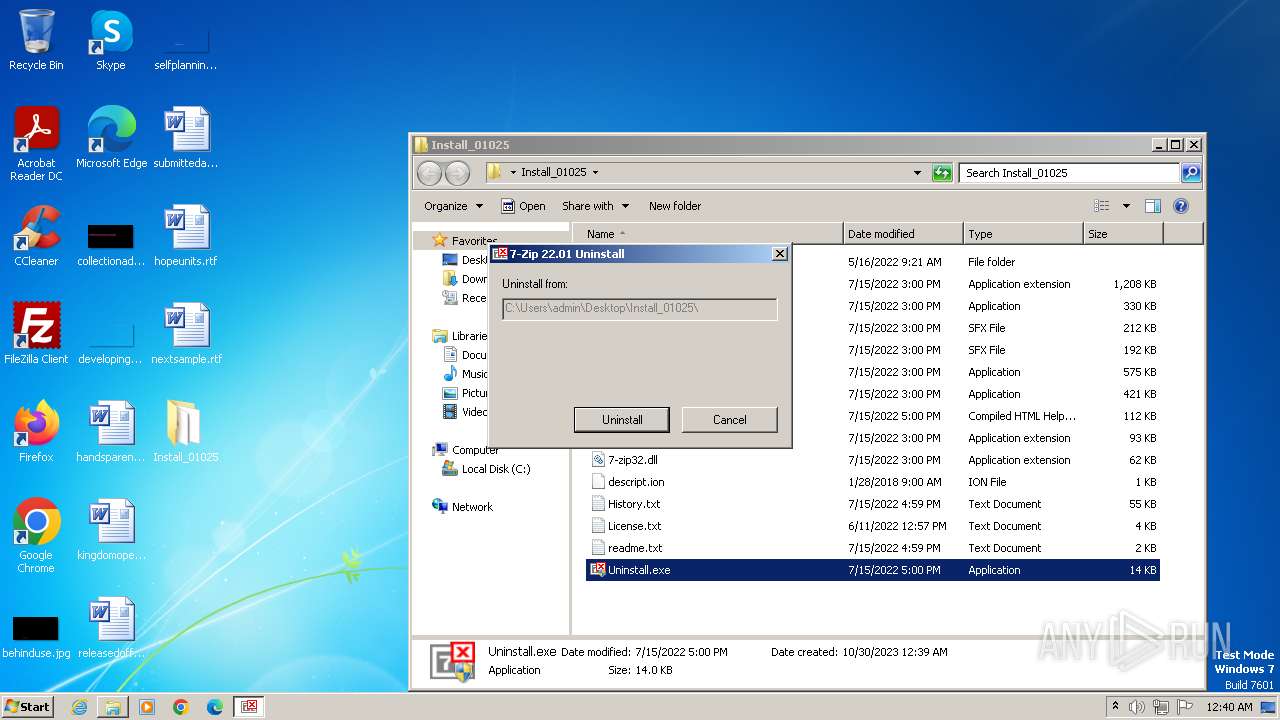This screenshot has height=720, width=1280.
Task: Open the Organize dropdown menu
Action: tap(453, 206)
